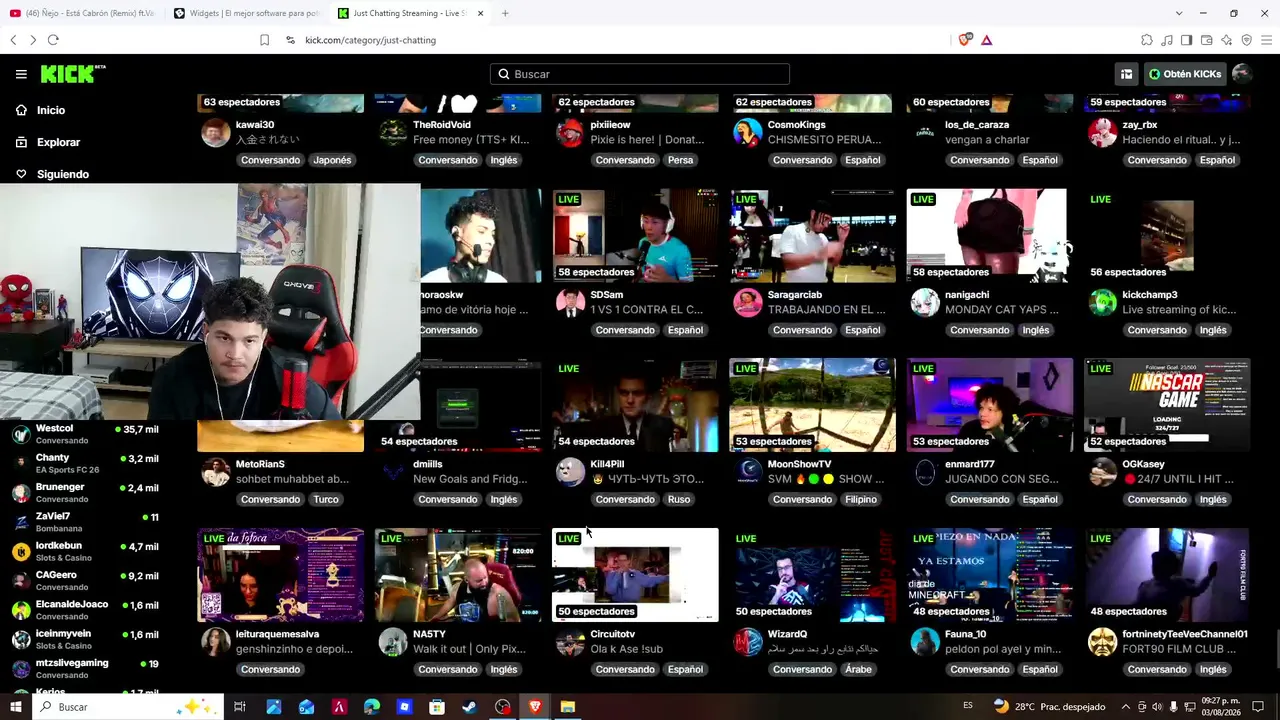Click the Kick Buscar search field
The width and height of the screenshot is (1280, 720).
click(x=640, y=74)
